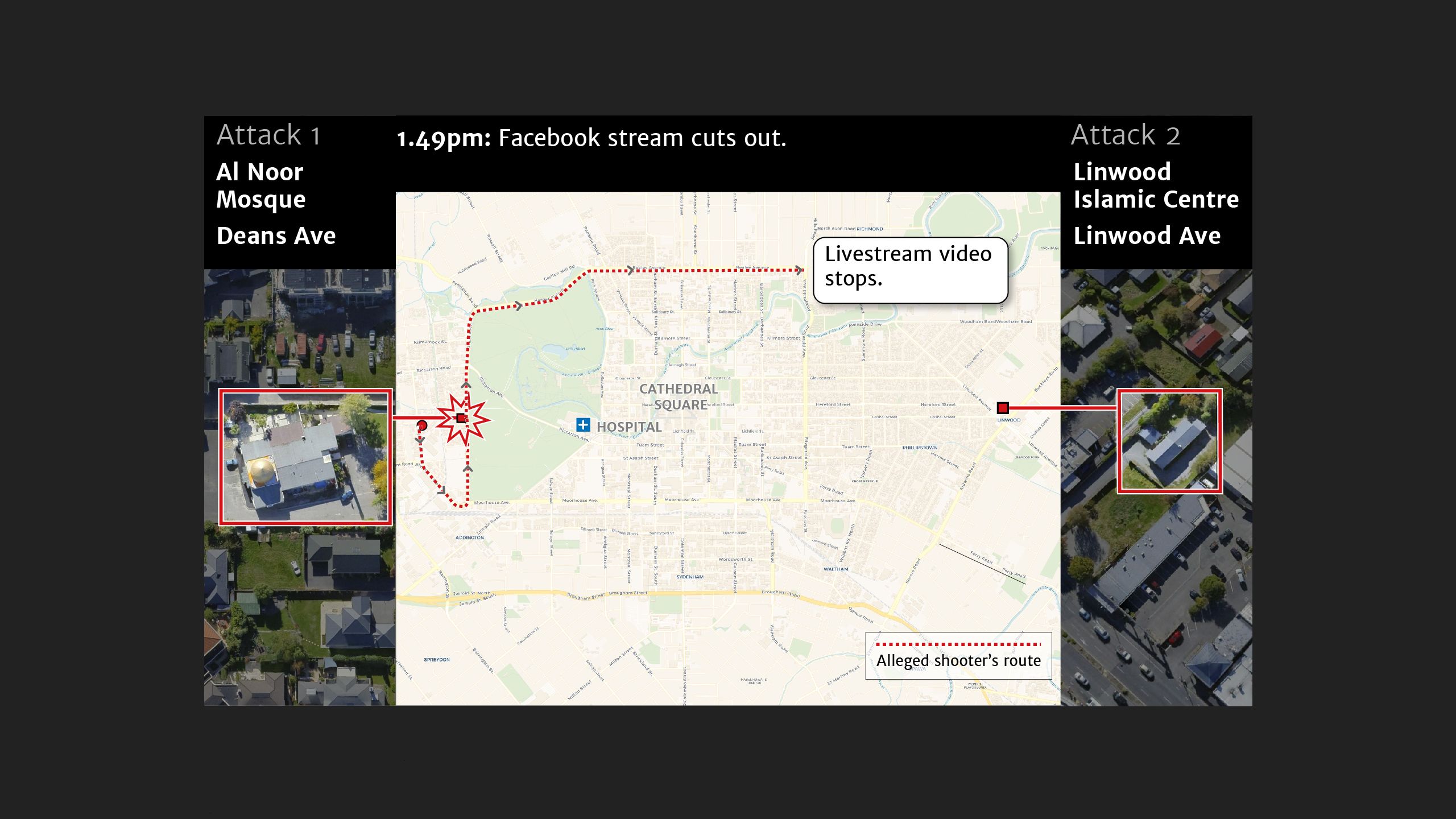This screenshot has height=819, width=1456.
Task: Click the red dotted line legend swatch
Action: coord(958,644)
